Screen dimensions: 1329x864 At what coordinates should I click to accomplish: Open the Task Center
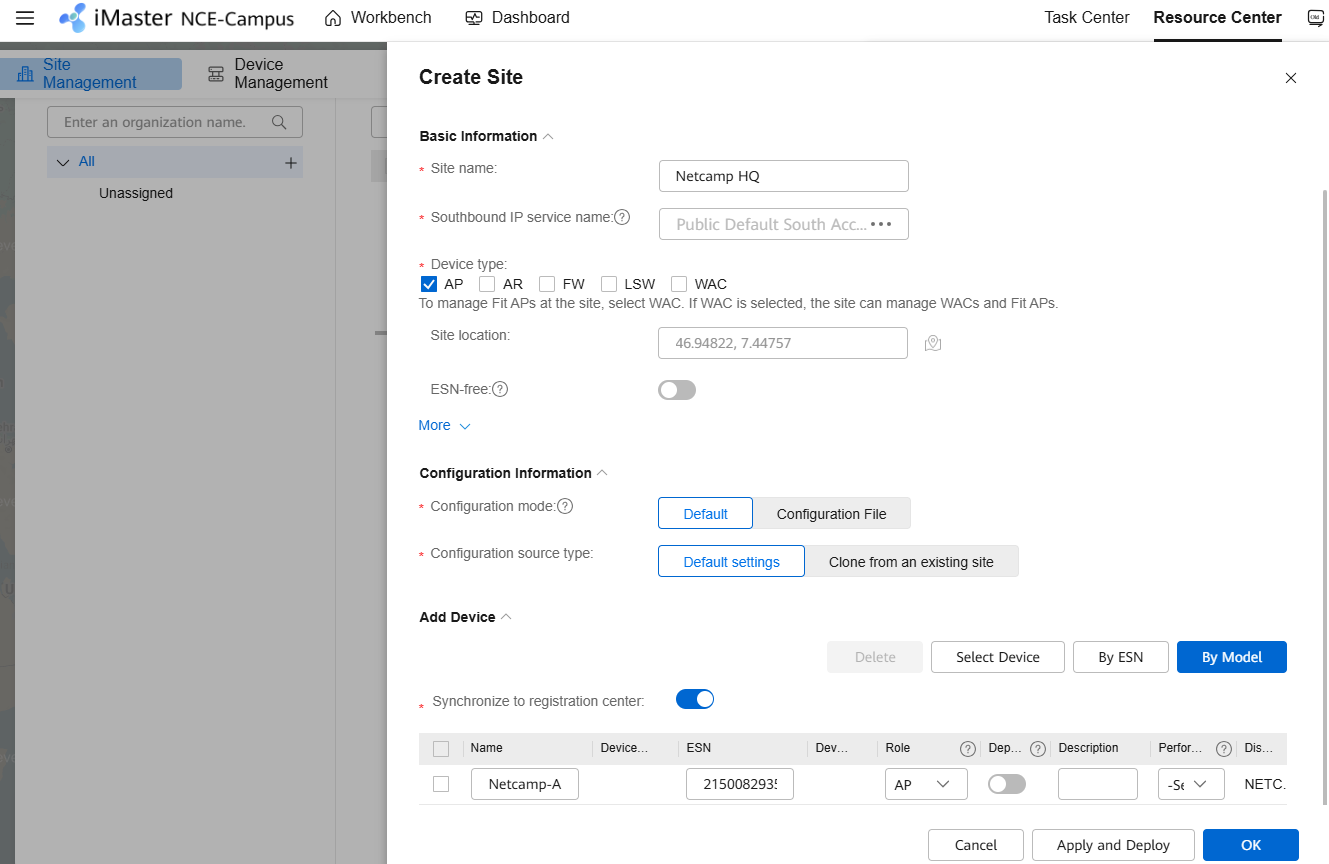[x=1086, y=17]
